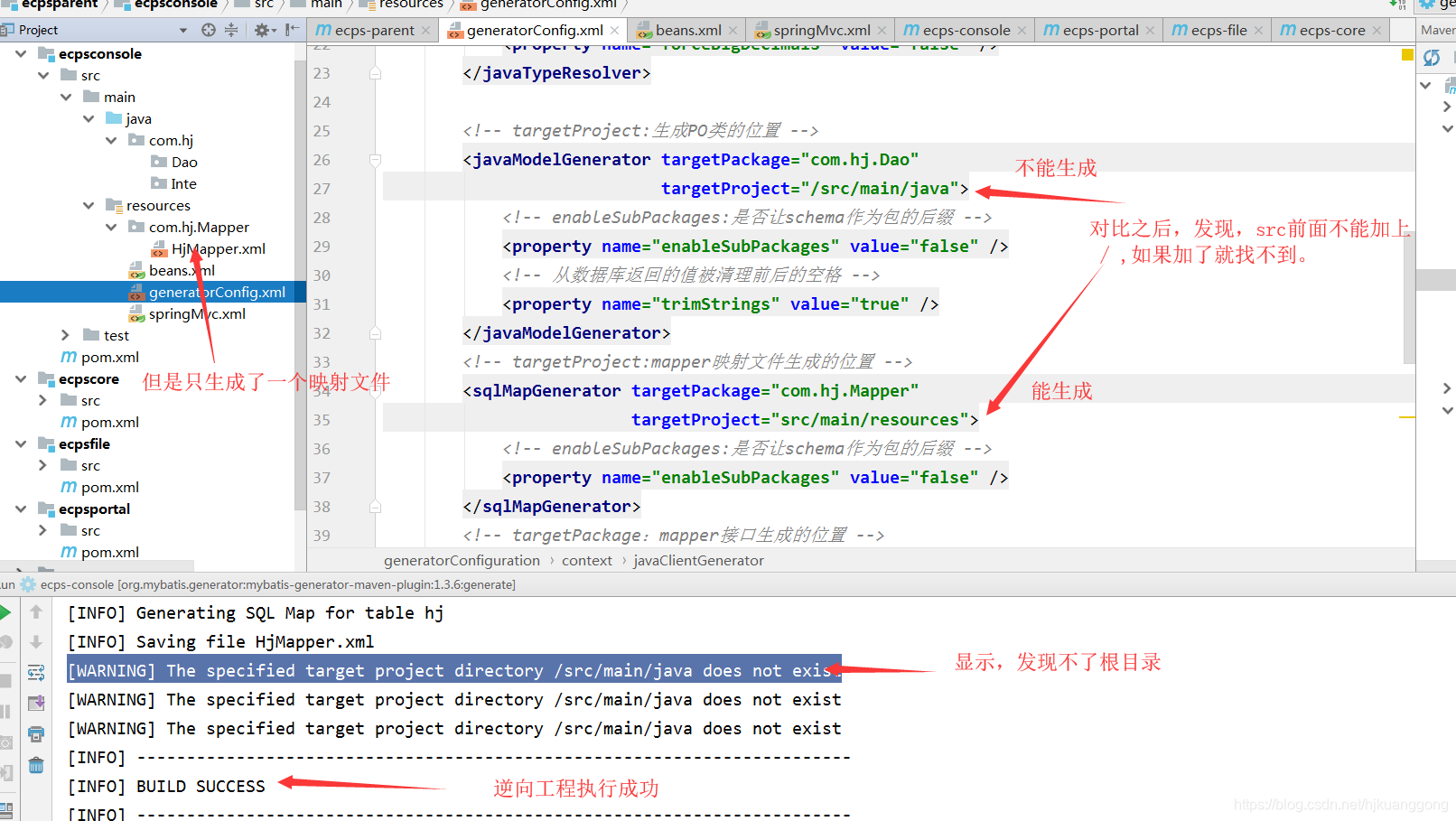Click the yellow inspection warning indicator

click(x=1407, y=55)
